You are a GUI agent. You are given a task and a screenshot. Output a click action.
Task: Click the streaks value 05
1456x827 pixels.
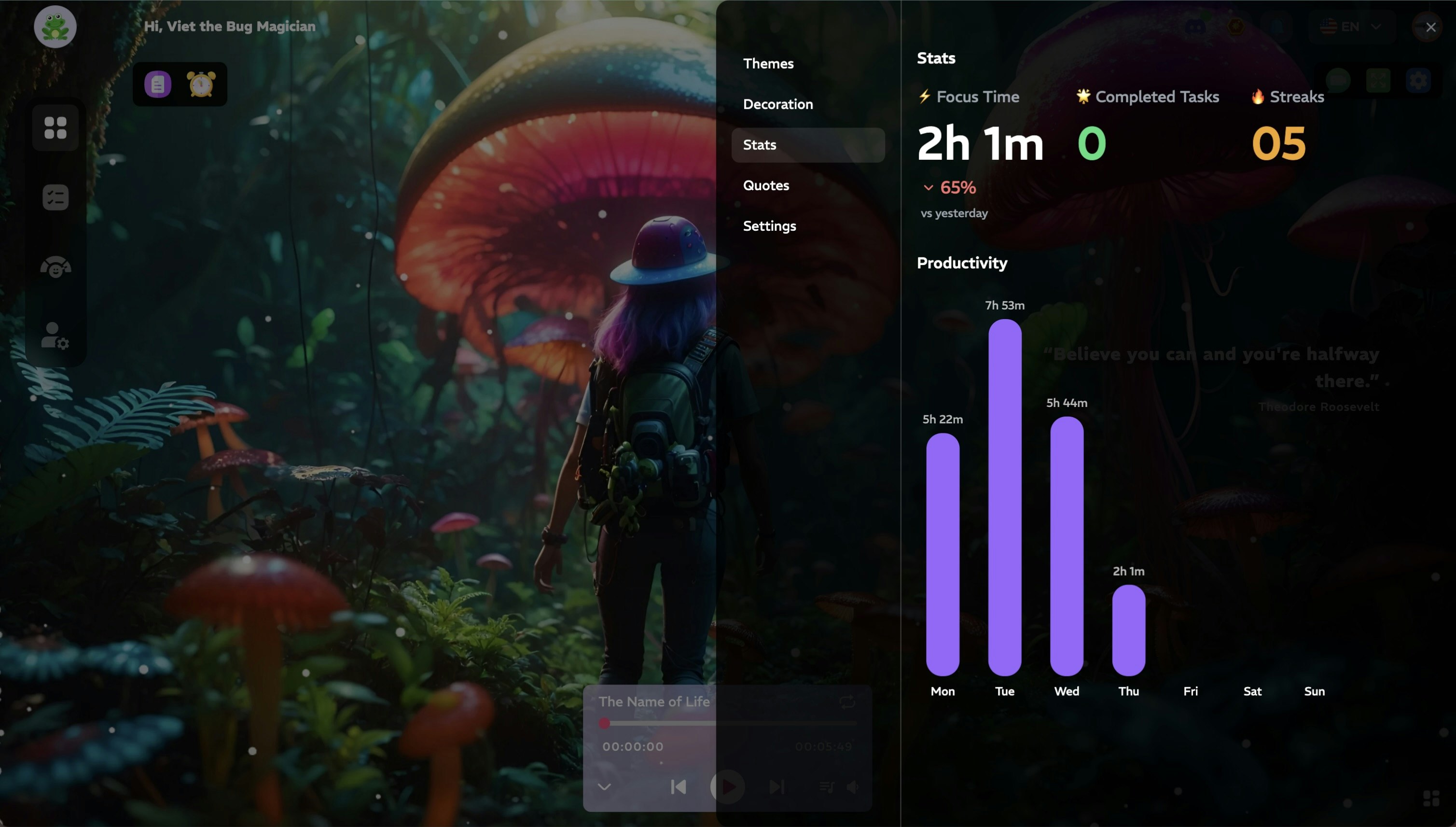click(x=1279, y=143)
